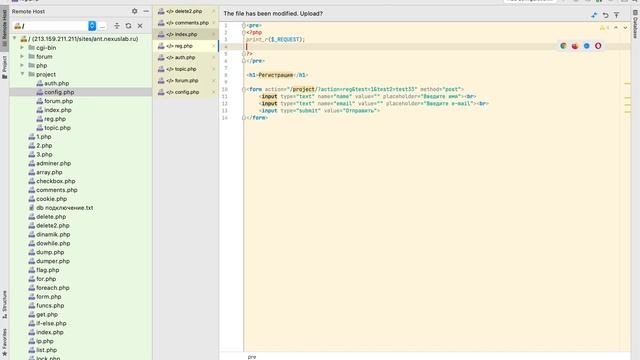Open page in Safari browser

pos(587,46)
